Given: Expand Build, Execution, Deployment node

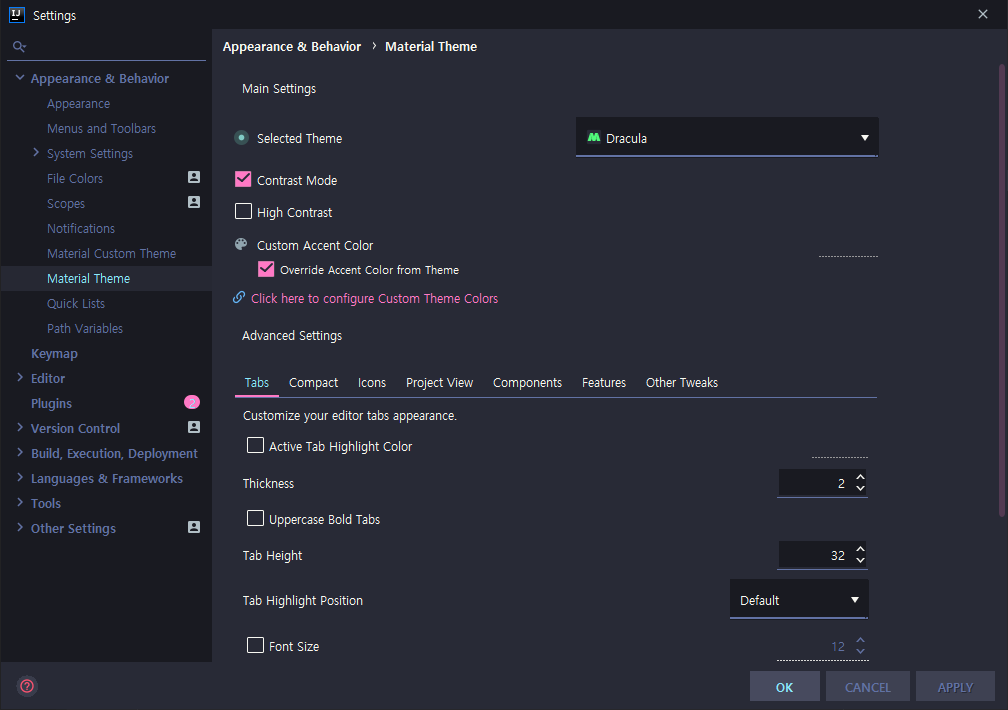Looking at the screenshot, I should (20, 453).
